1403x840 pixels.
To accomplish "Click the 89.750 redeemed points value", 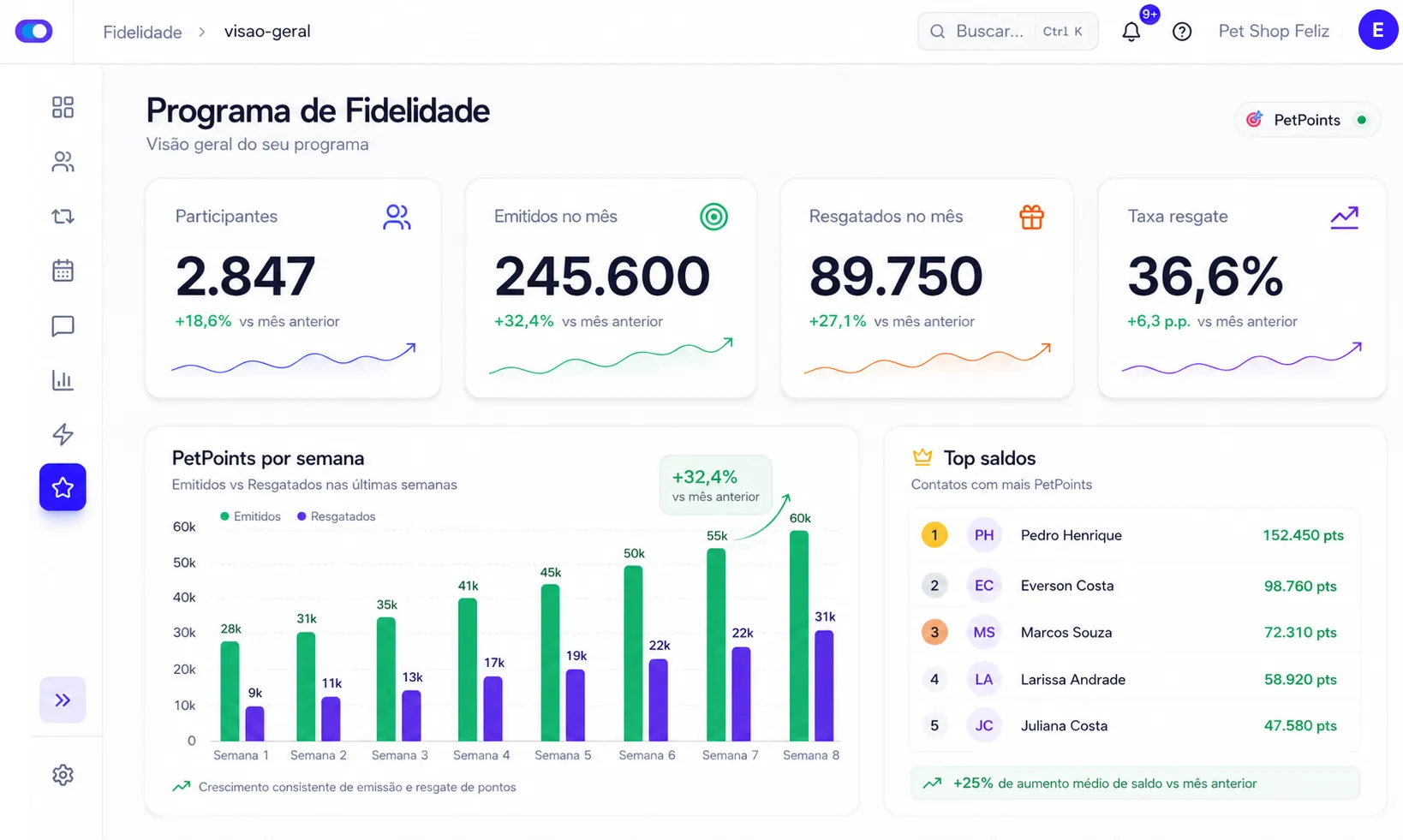I will [x=896, y=277].
